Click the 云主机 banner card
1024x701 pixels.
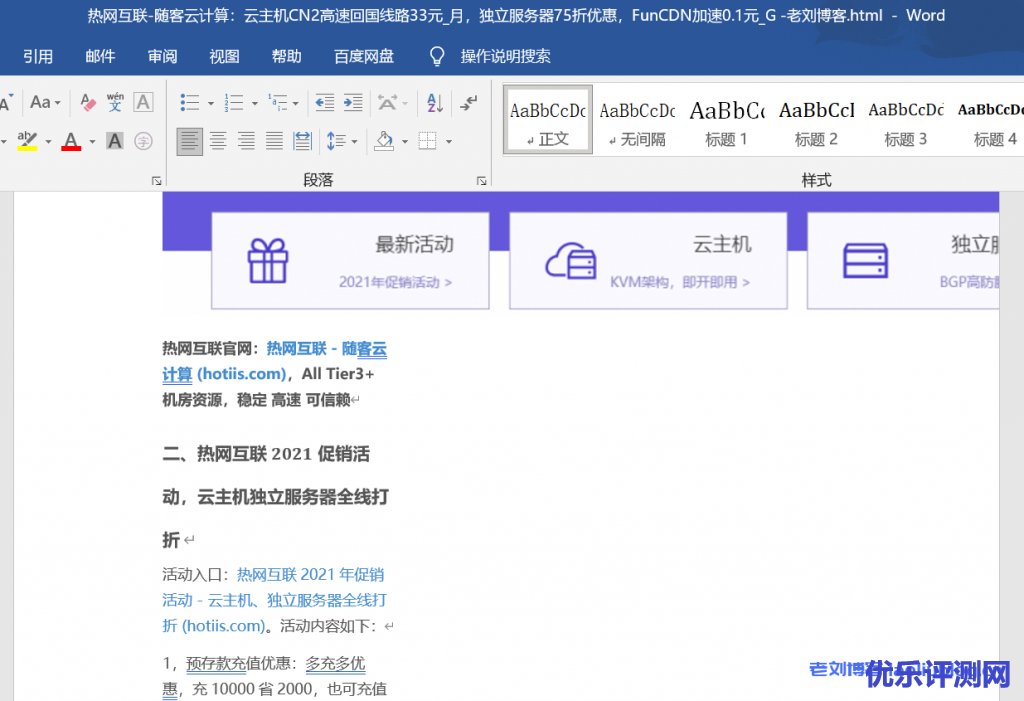pyautogui.click(x=647, y=260)
